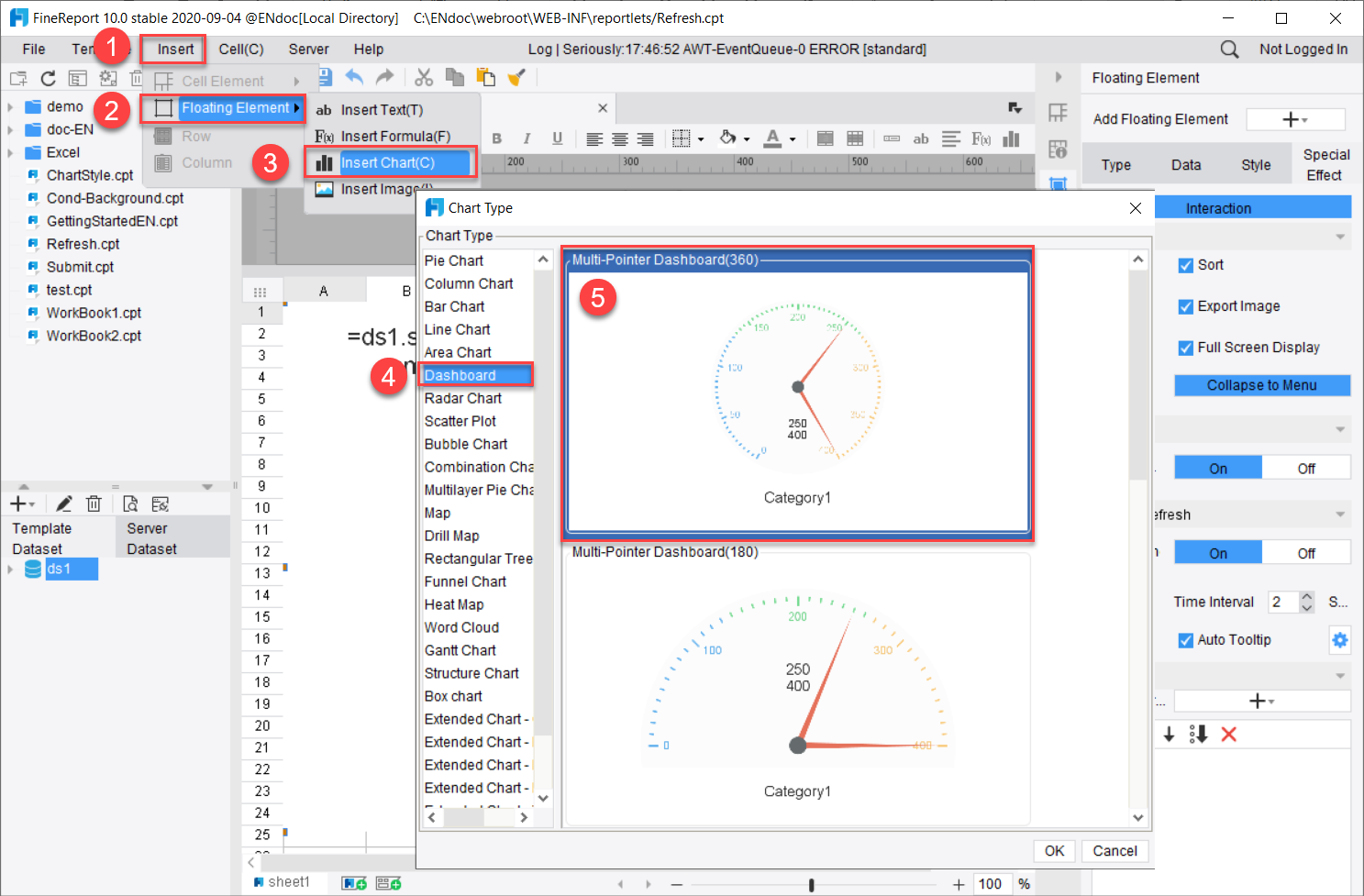Open the border style dropdown arrow
1364x896 pixels.
click(701, 139)
